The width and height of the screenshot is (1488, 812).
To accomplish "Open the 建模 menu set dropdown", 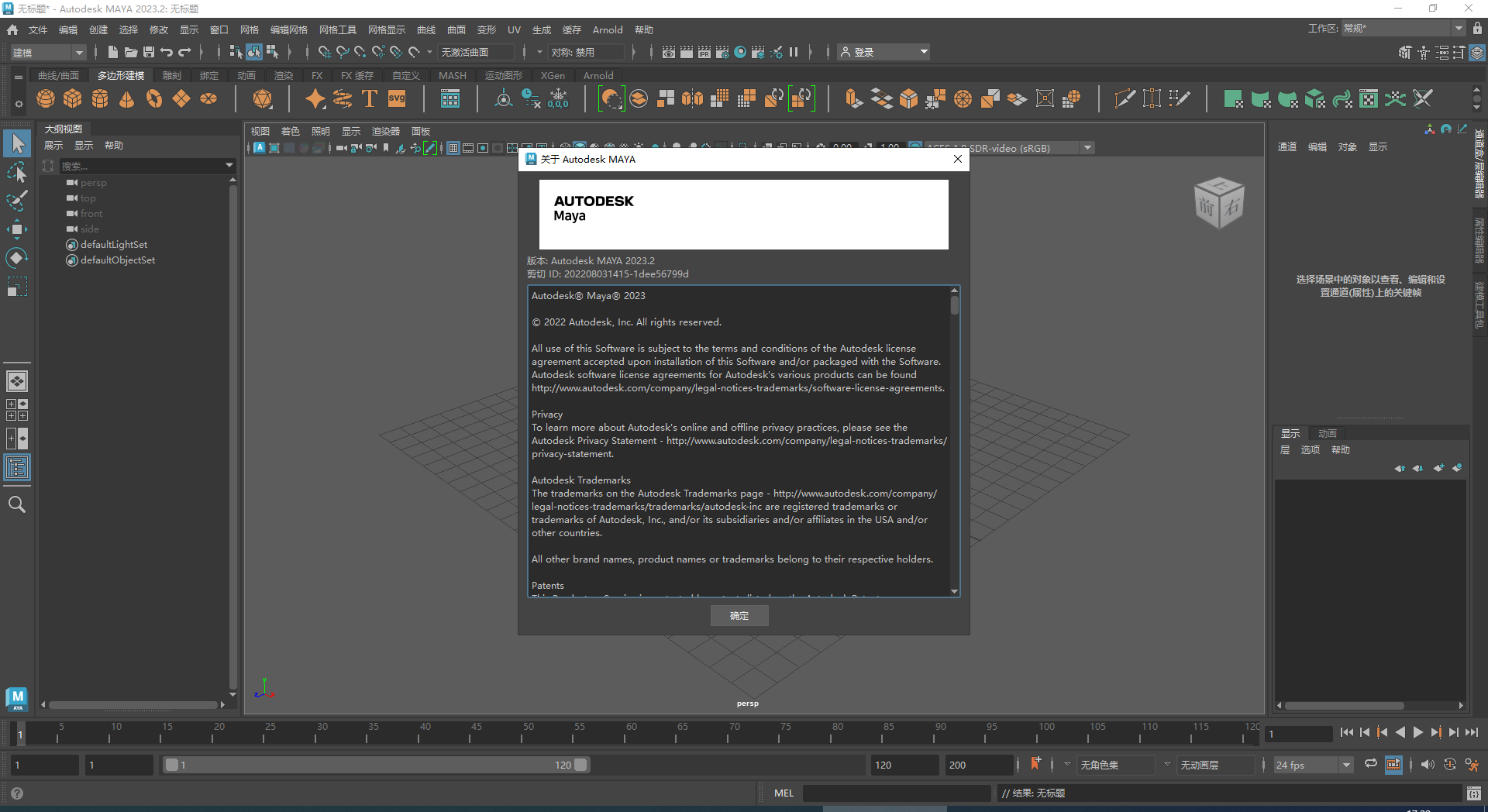I will (x=47, y=53).
